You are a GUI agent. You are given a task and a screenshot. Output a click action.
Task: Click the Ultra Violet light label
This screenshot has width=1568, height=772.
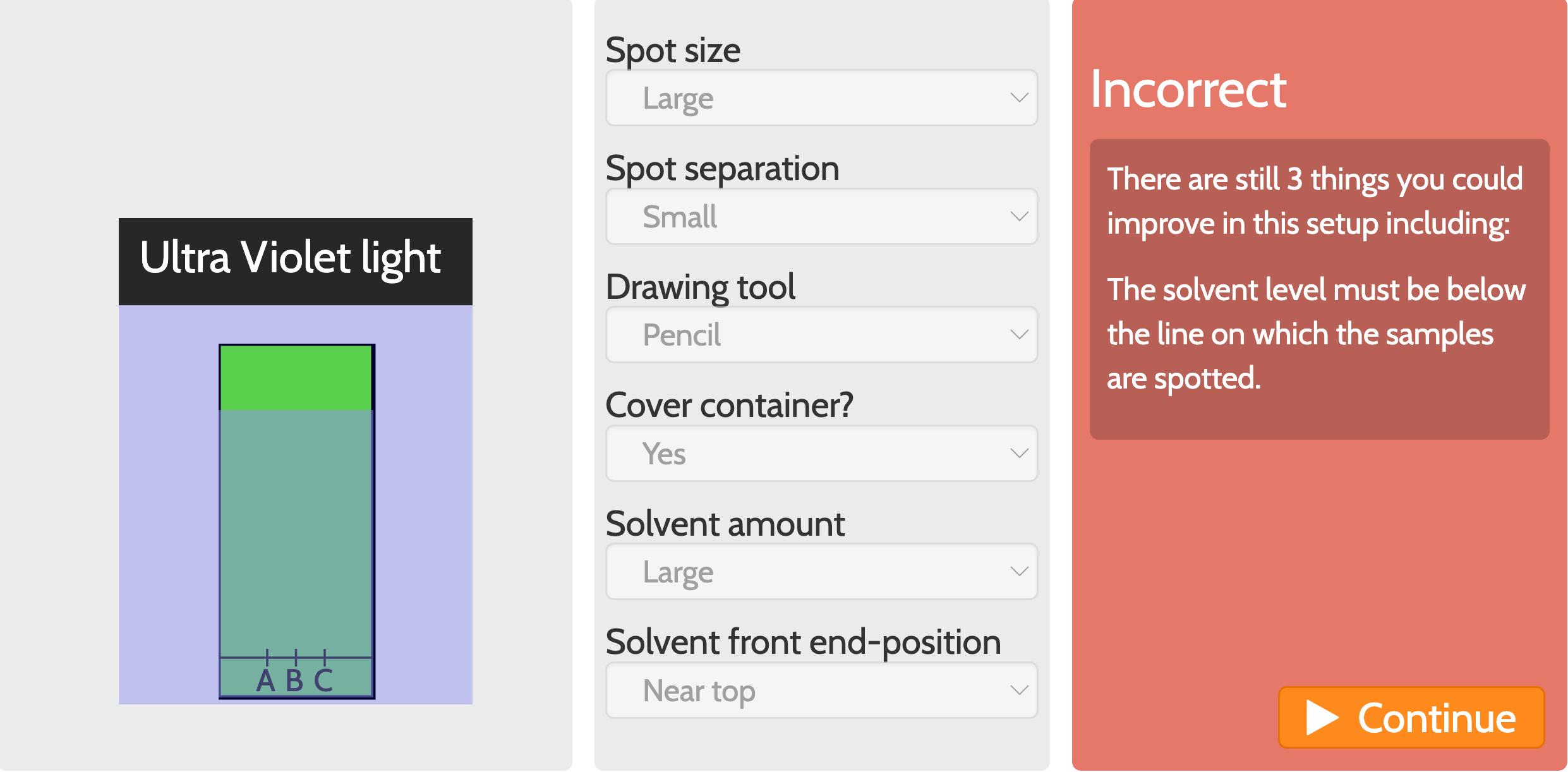(x=290, y=259)
